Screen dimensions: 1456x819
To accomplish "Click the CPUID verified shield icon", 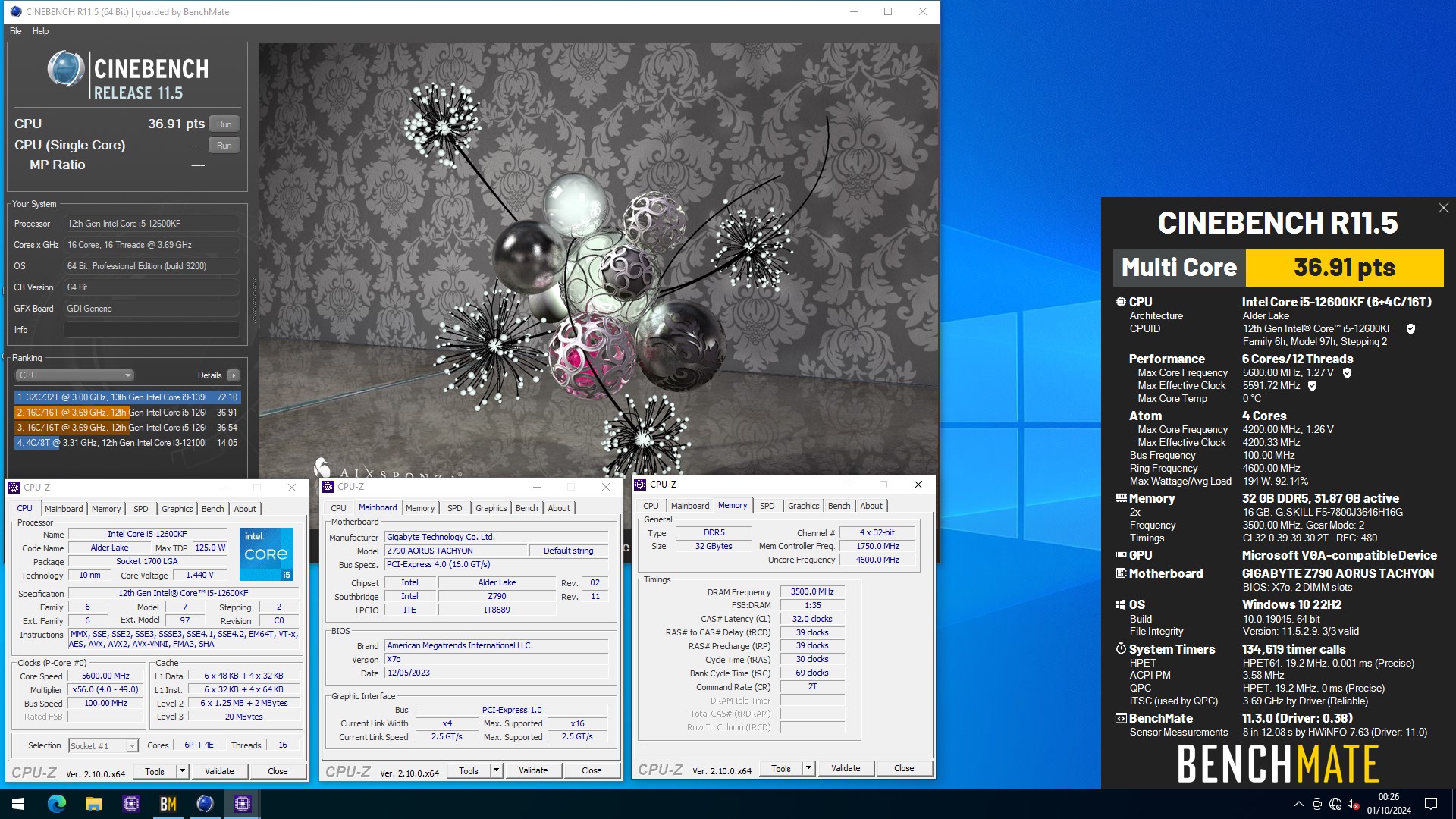I will tap(1410, 328).
